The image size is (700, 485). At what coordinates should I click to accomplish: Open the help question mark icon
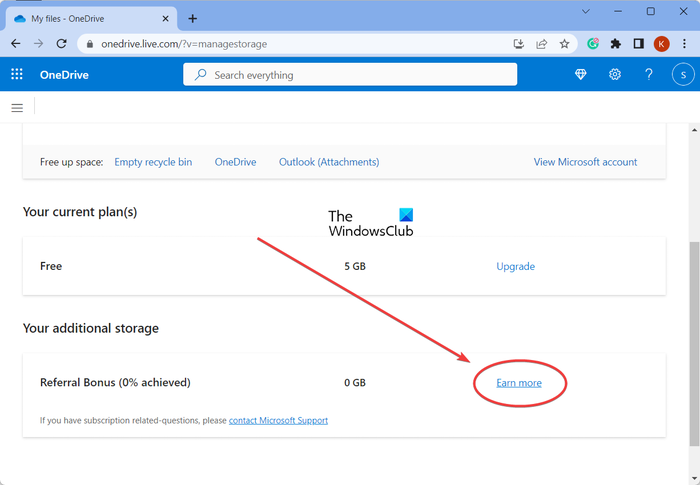click(x=649, y=74)
